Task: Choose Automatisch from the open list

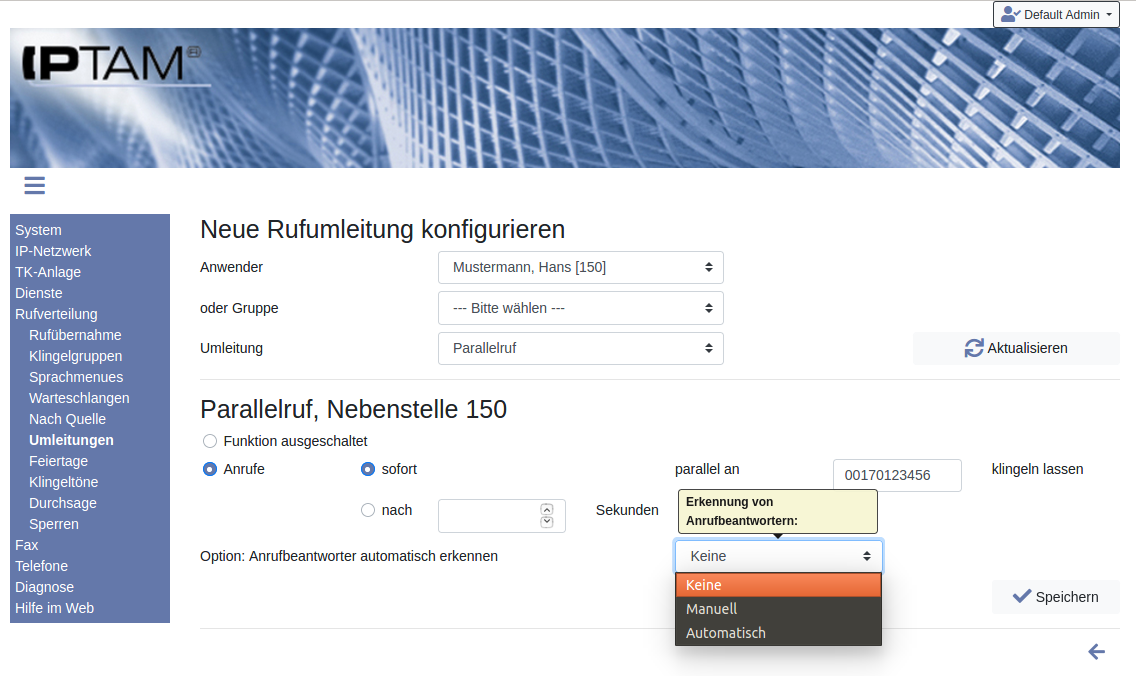Action: [726, 633]
